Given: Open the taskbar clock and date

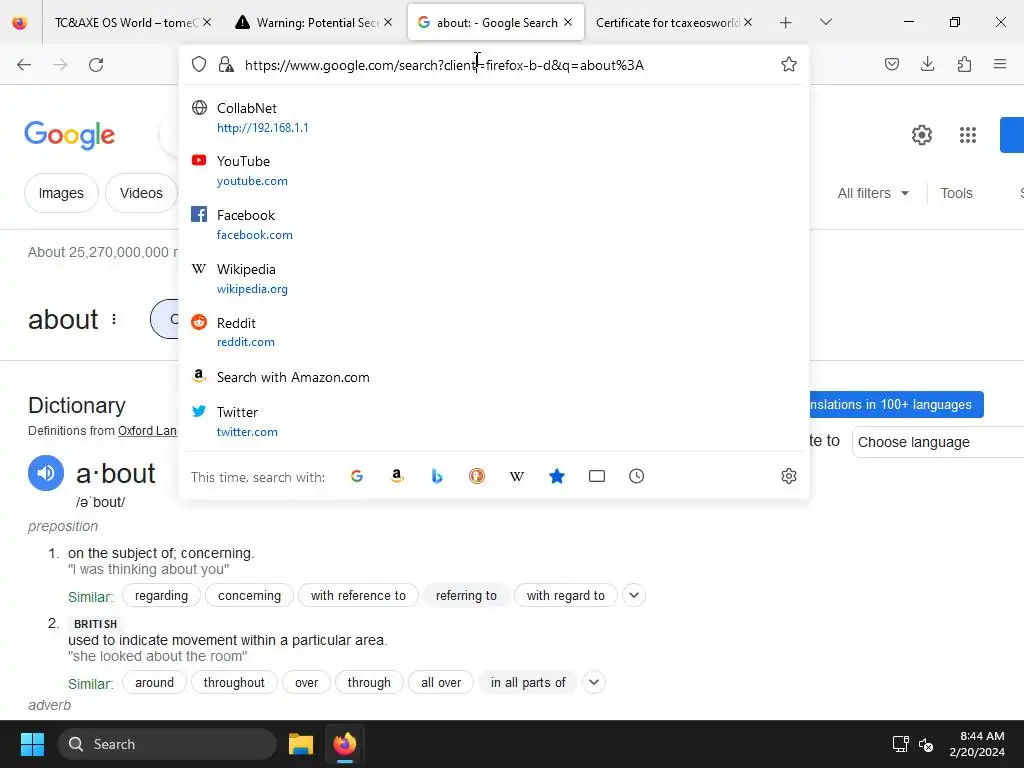Looking at the screenshot, I should tap(977, 744).
